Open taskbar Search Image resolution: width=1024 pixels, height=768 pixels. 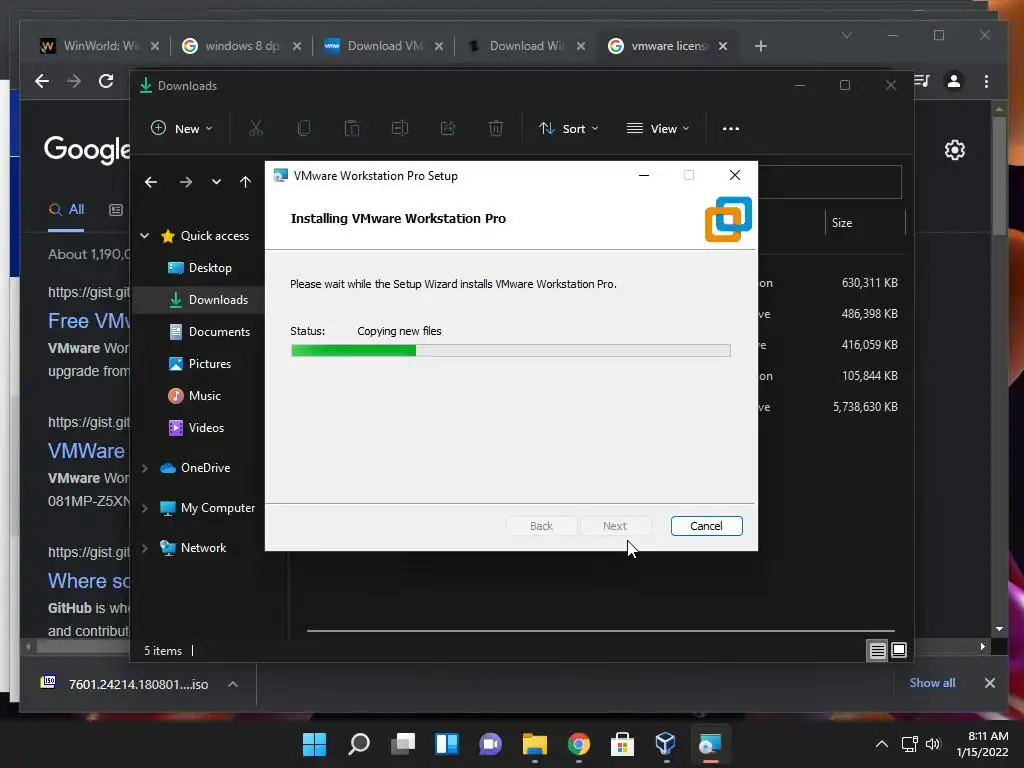[359, 744]
